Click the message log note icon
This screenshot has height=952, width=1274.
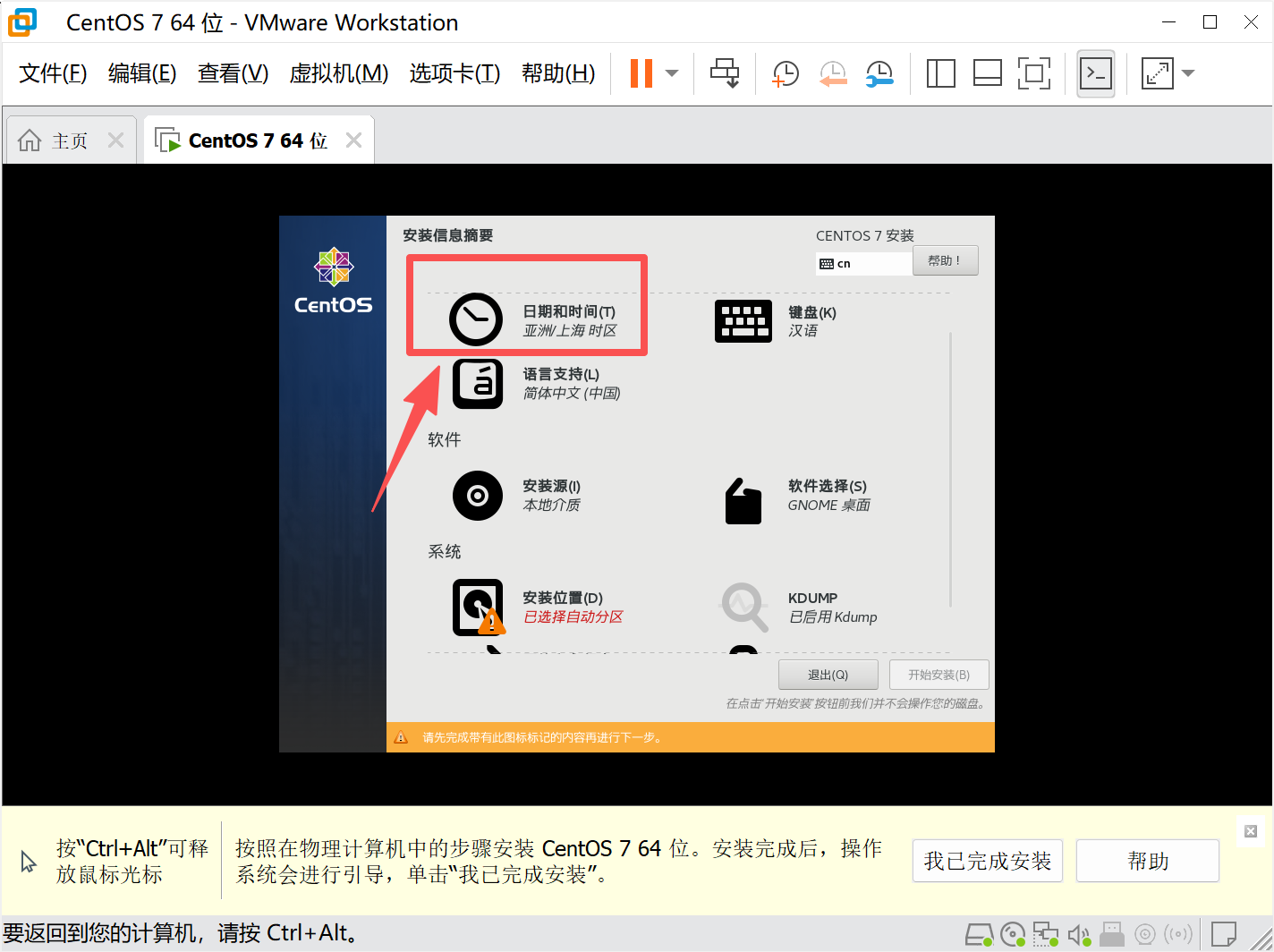[1224, 935]
